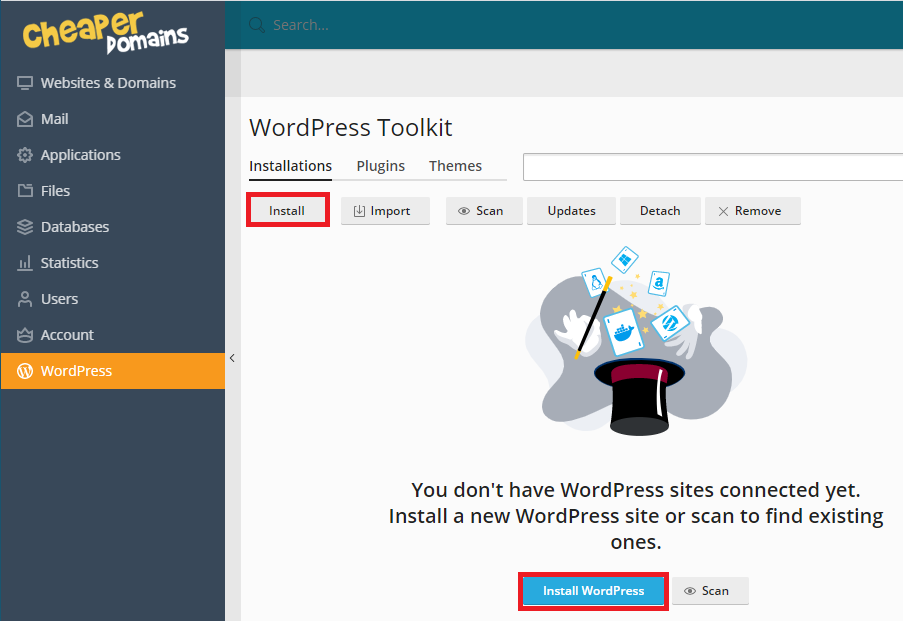Click the Mail envelope icon
The height and width of the screenshot is (621, 903).
[25, 119]
